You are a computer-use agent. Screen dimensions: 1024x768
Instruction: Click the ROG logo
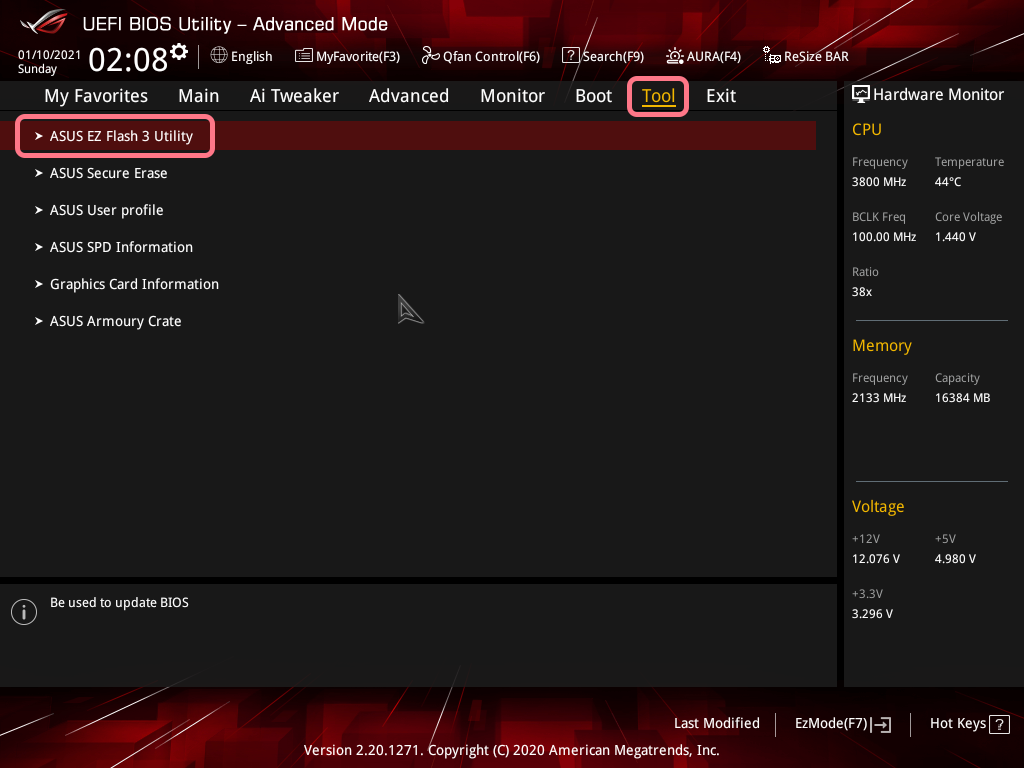point(44,22)
